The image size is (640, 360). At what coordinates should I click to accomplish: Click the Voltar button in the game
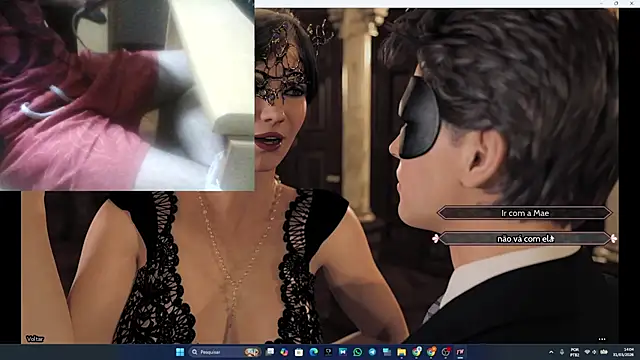(x=35, y=339)
